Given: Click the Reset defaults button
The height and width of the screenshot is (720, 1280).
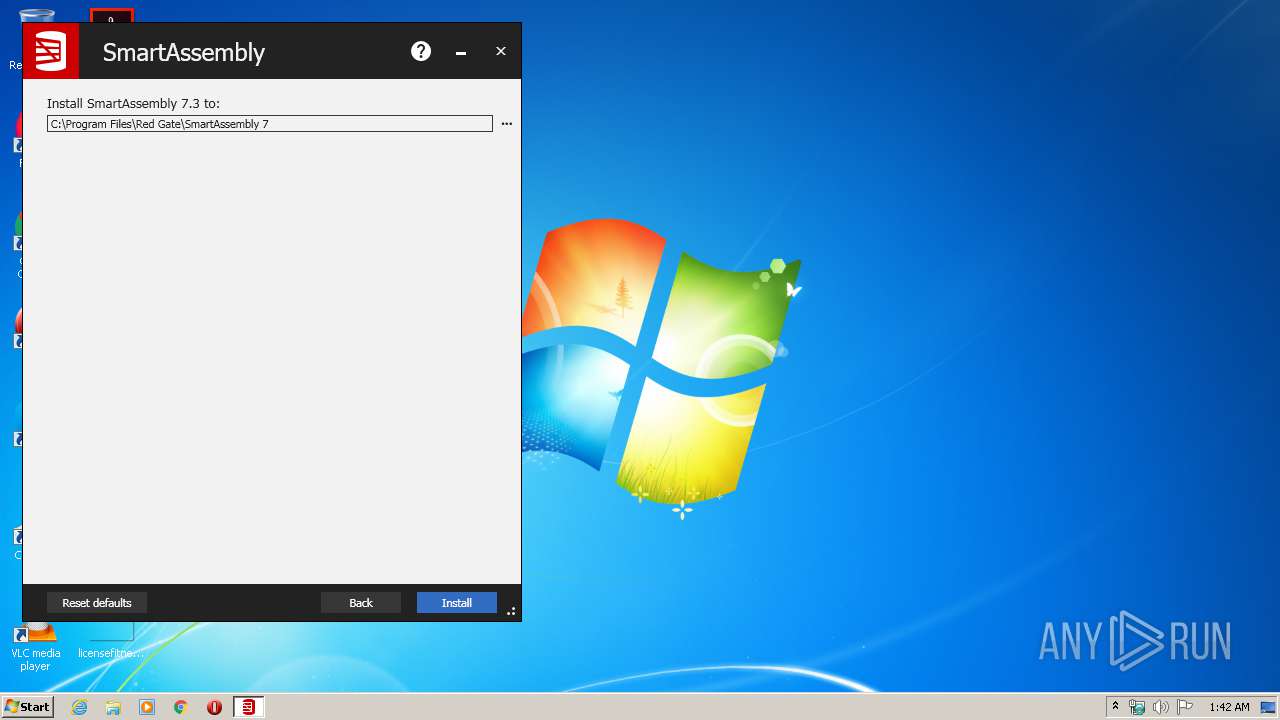Looking at the screenshot, I should 97,603.
